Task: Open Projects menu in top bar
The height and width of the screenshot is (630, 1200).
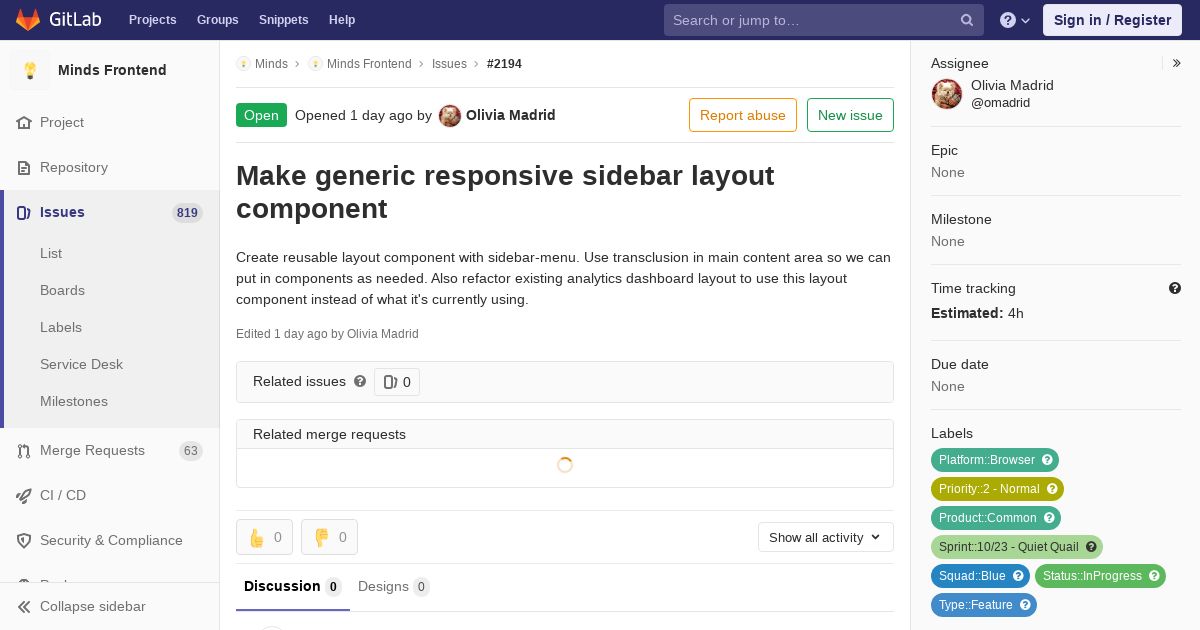Action: [153, 20]
